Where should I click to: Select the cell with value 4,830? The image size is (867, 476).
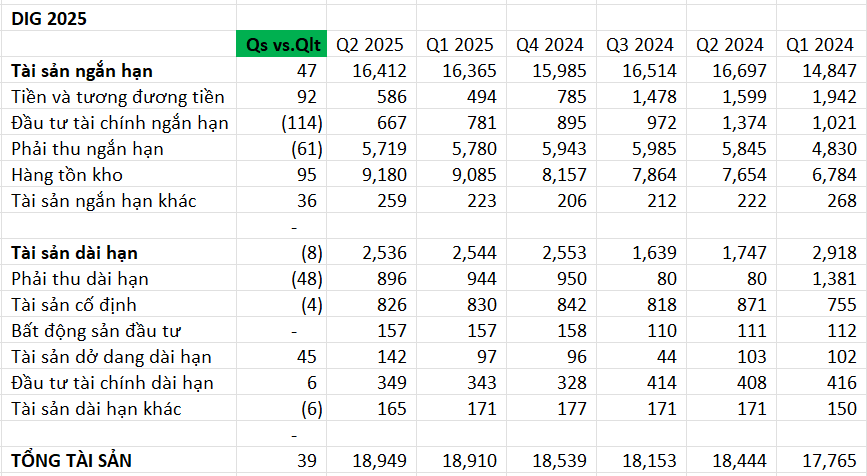[822, 149]
